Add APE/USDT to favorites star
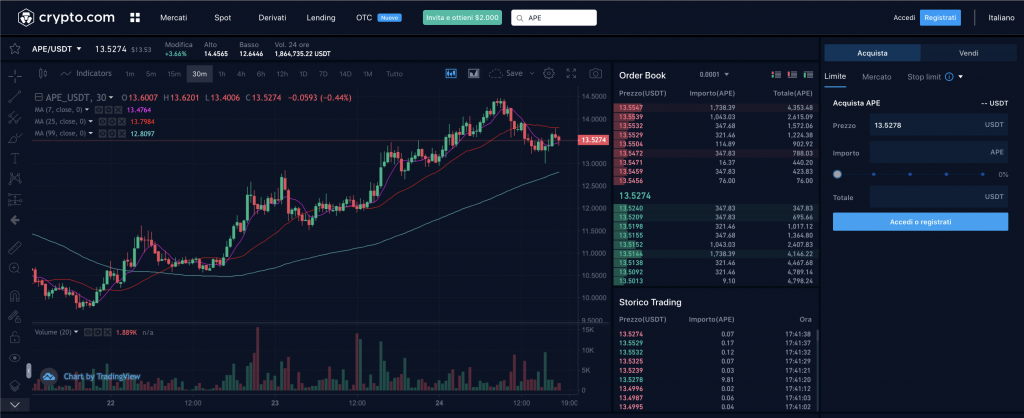The width and height of the screenshot is (1024, 418). (x=14, y=49)
